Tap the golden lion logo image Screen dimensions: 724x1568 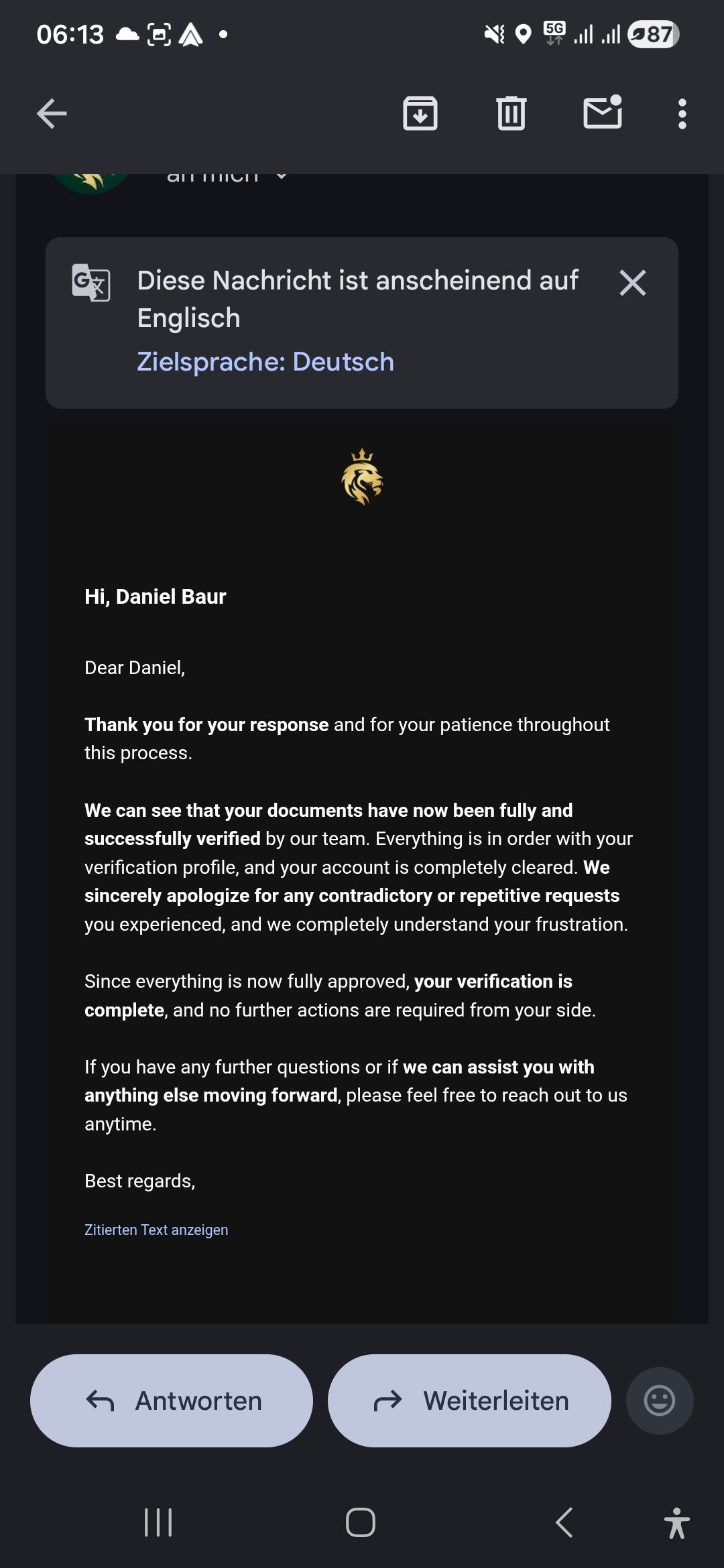click(x=362, y=477)
